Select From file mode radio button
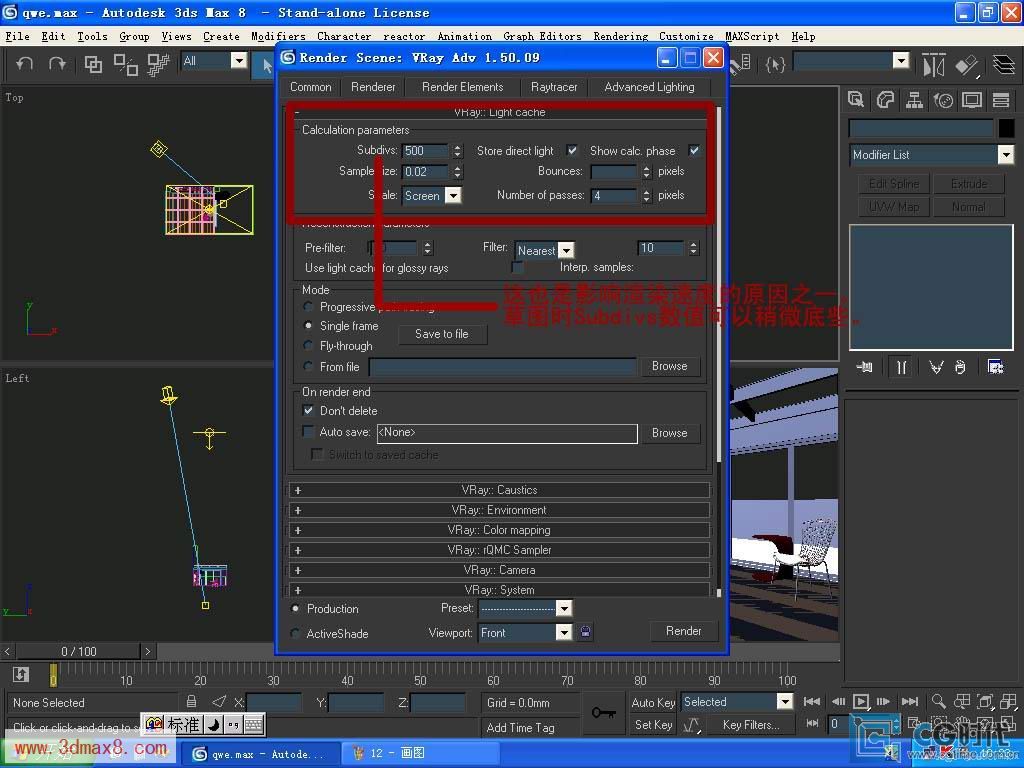 (x=308, y=366)
